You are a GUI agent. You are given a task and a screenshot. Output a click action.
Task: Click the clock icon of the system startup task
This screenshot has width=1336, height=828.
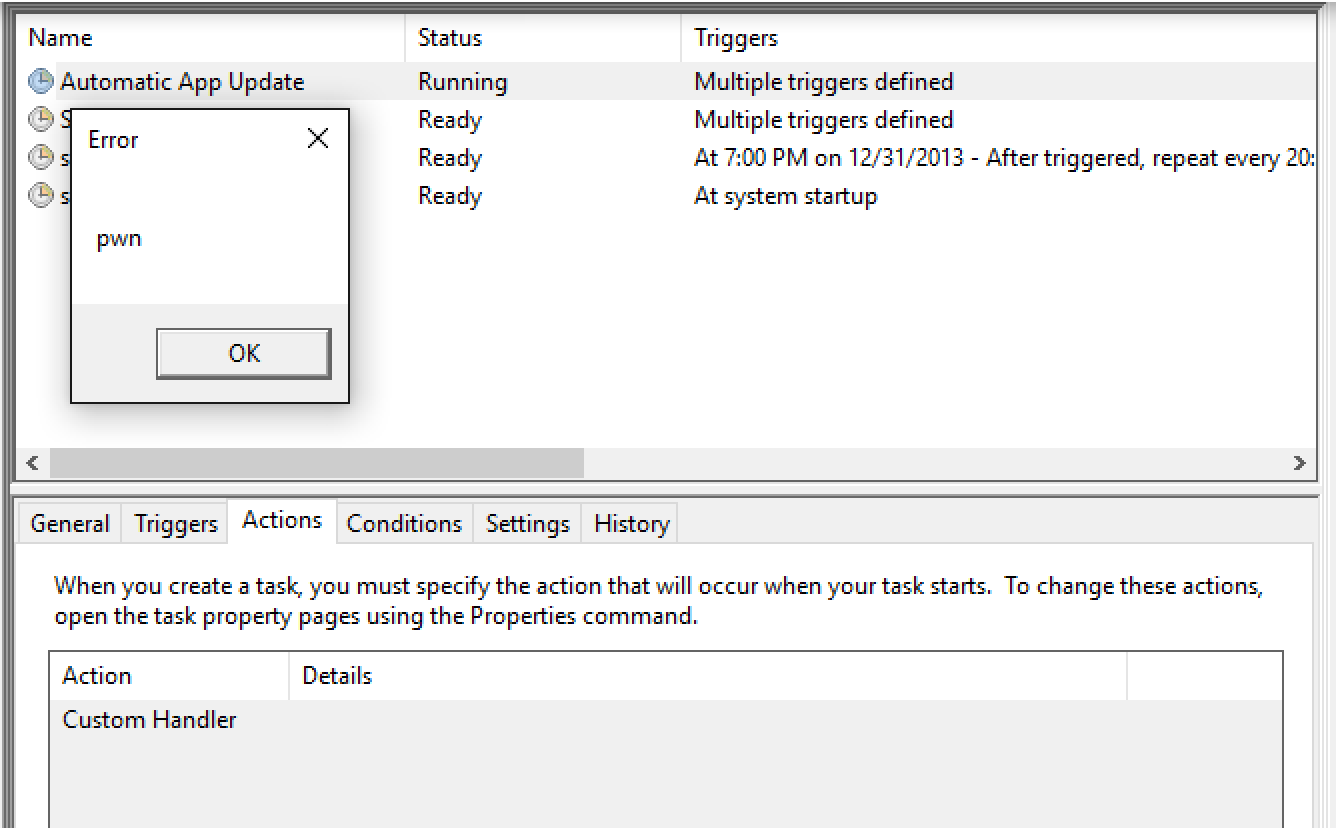(x=41, y=196)
